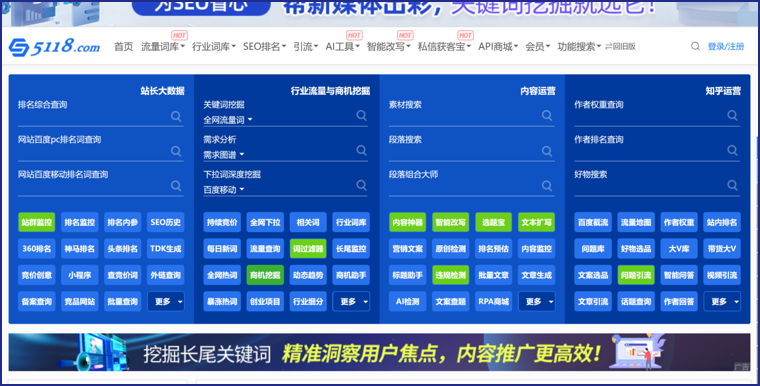Image resolution: width=760 pixels, height=386 pixels.
Task: Expand 更多 in 知乎运营 panel
Action: click(x=722, y=302)
